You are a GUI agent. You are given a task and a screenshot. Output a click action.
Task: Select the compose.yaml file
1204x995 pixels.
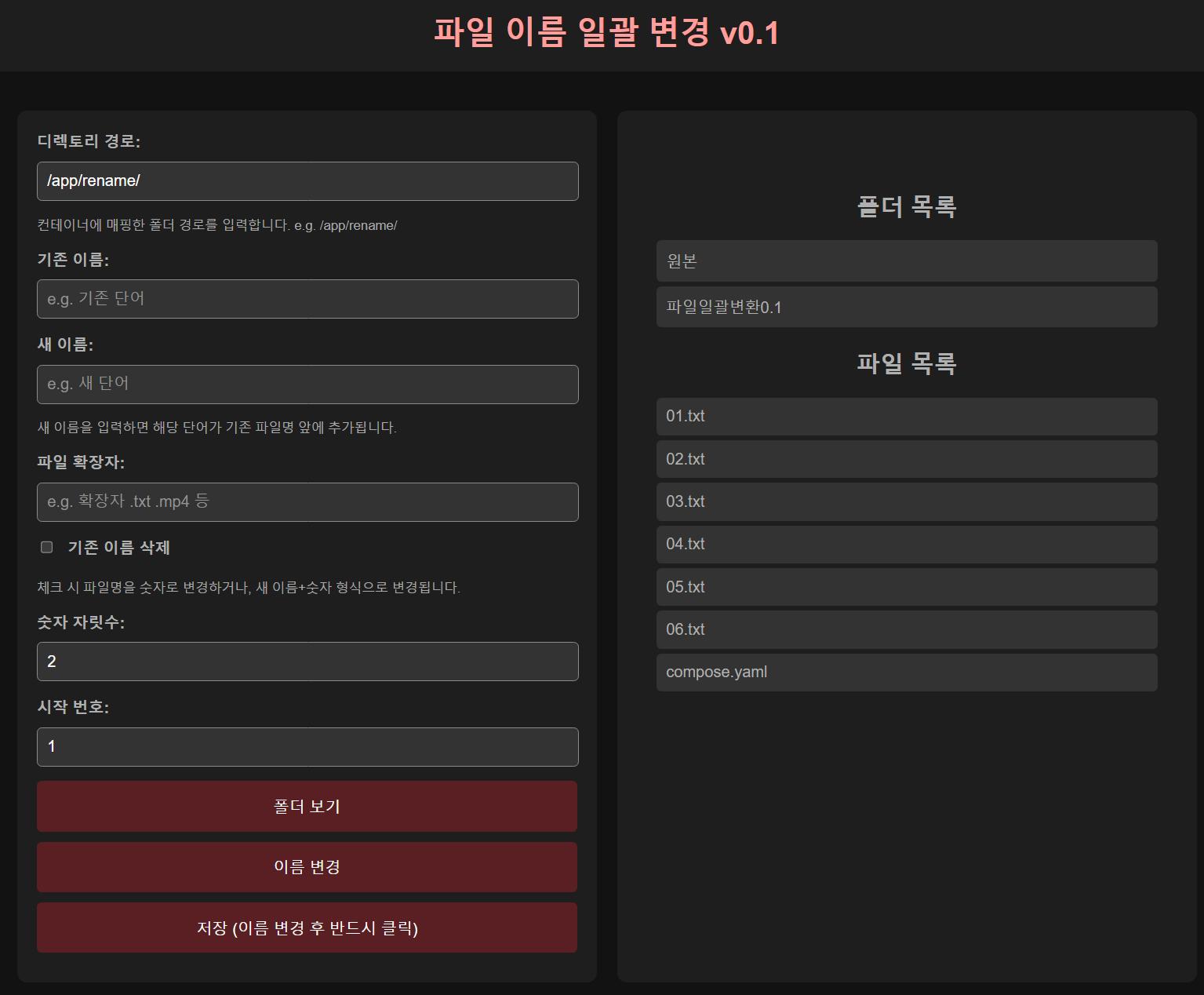click(x=906, y=672)
